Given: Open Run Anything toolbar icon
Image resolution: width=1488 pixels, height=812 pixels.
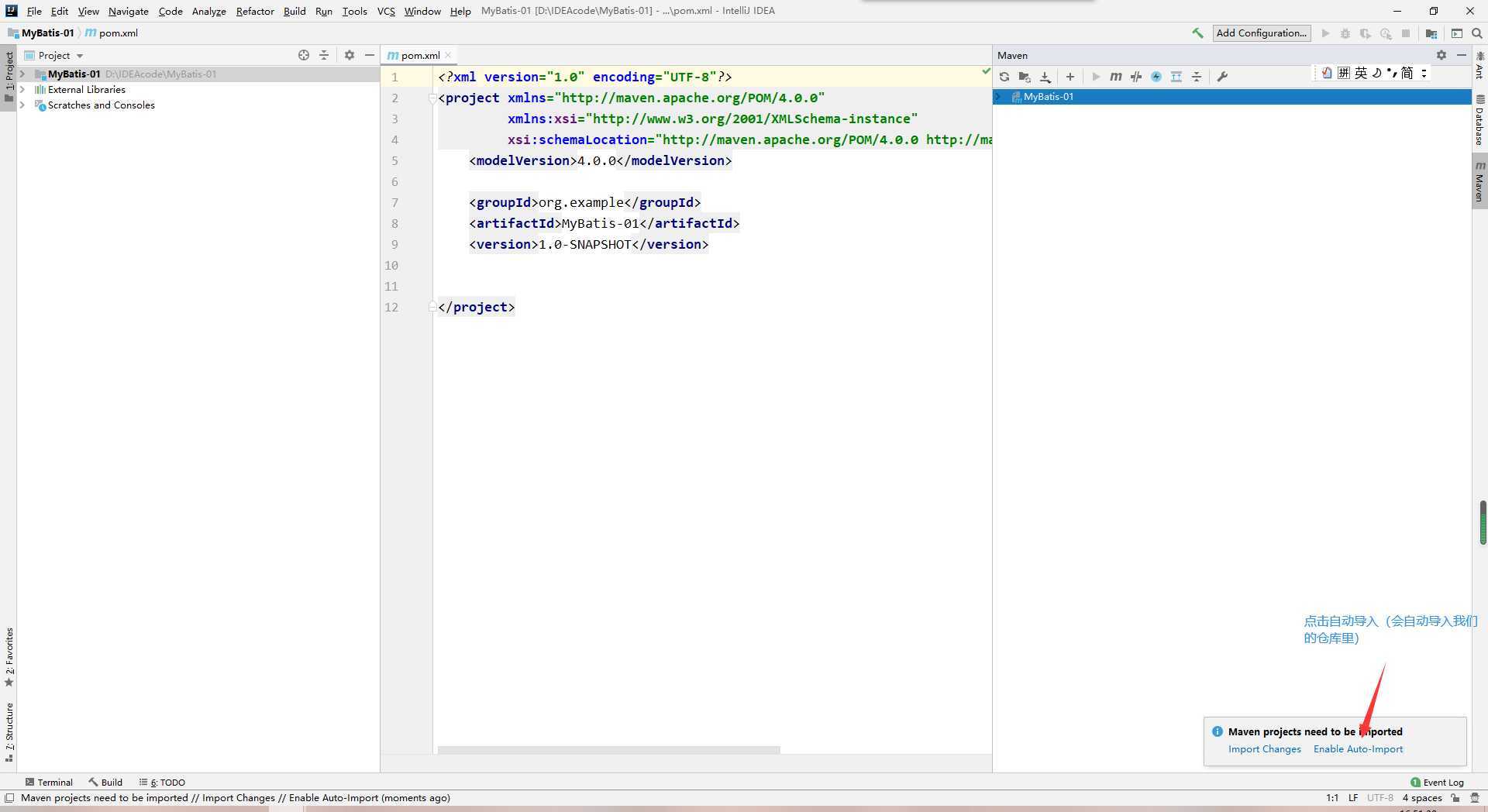Looking at the screenshot, I should pos(1457,33).
